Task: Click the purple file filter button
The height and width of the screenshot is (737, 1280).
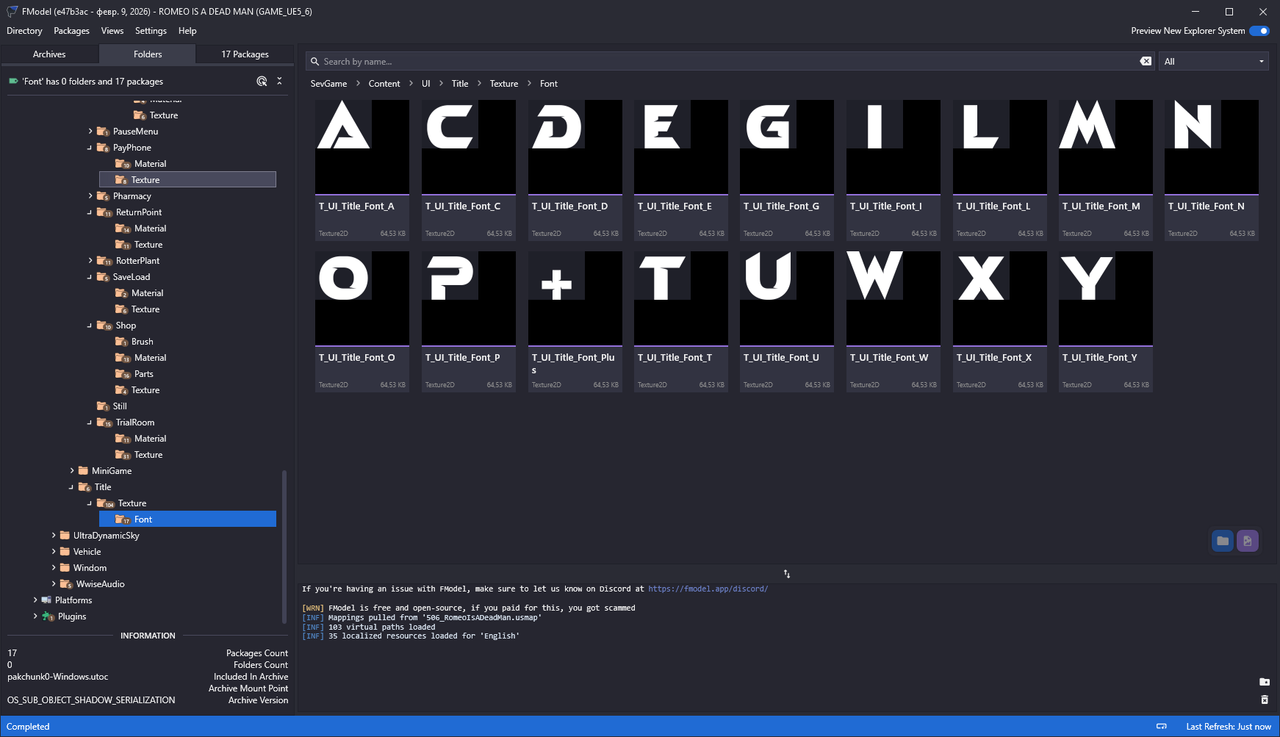Action: tap(1247, 541)
